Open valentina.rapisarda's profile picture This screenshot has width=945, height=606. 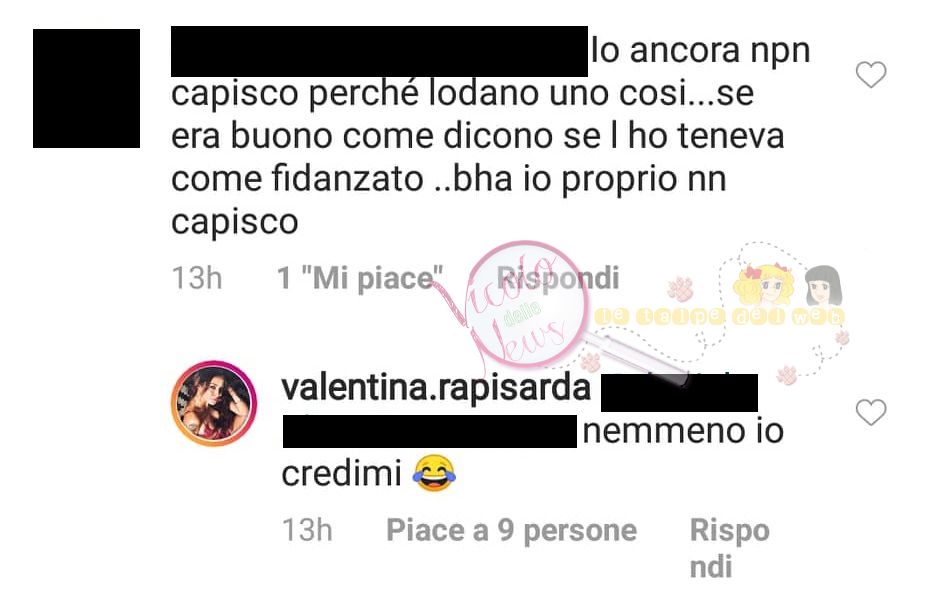point(215,403)
